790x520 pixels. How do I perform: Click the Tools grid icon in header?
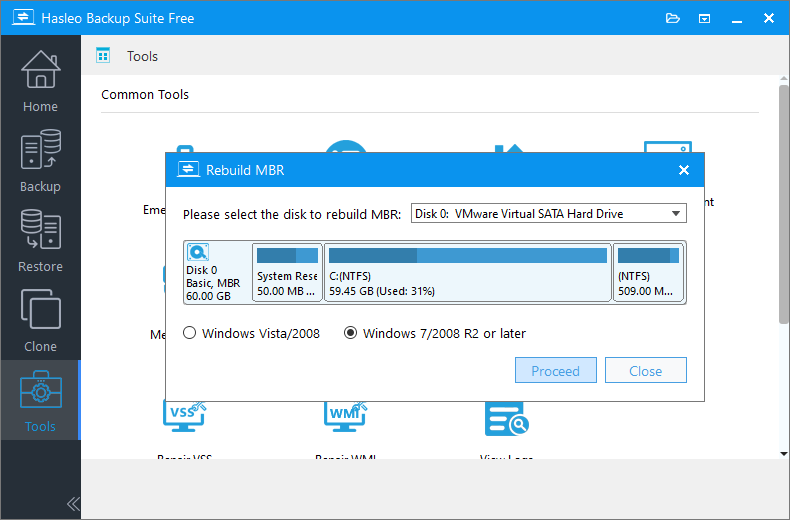coord(103,55)
